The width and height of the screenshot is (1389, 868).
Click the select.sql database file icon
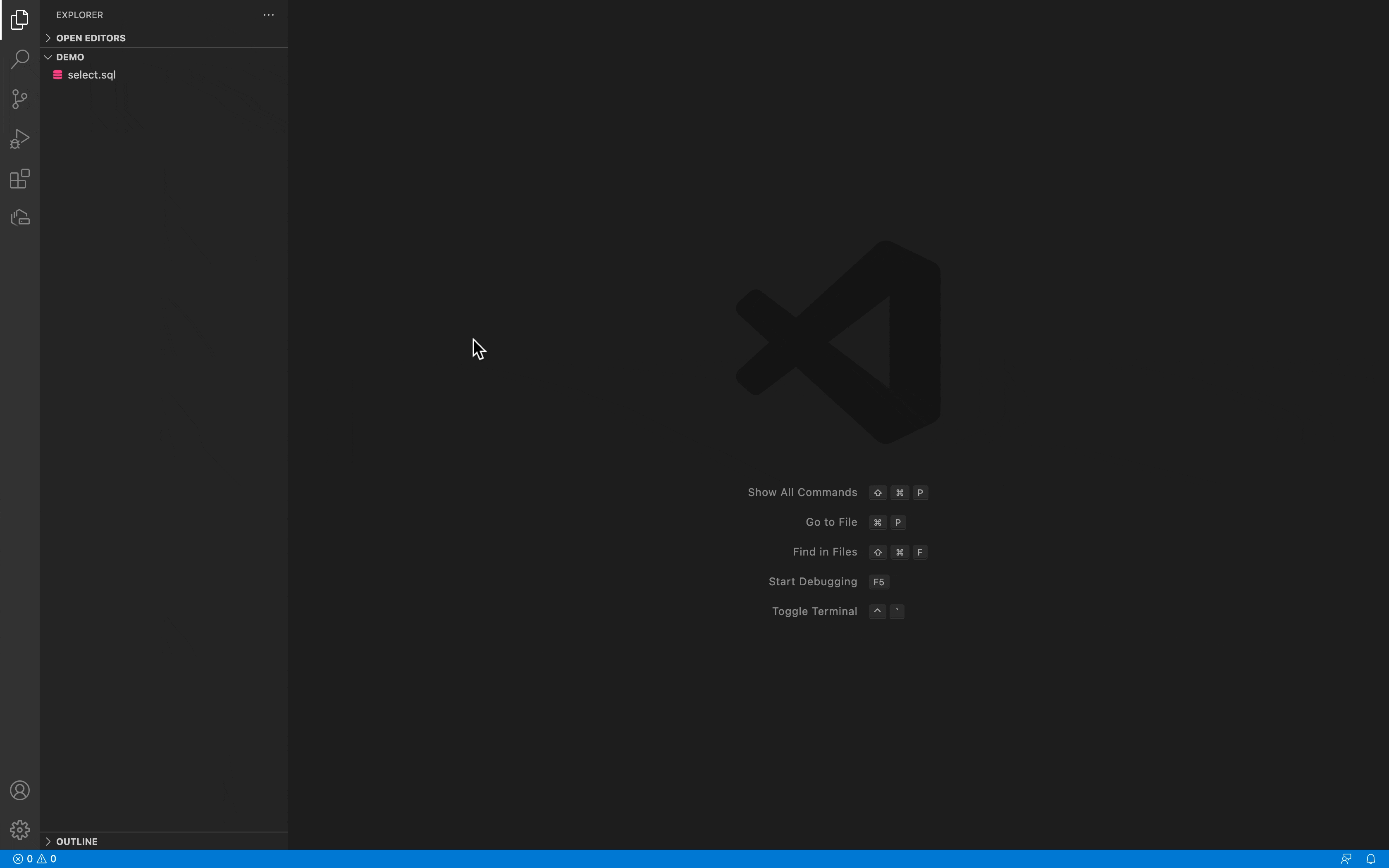click(57, 75)
